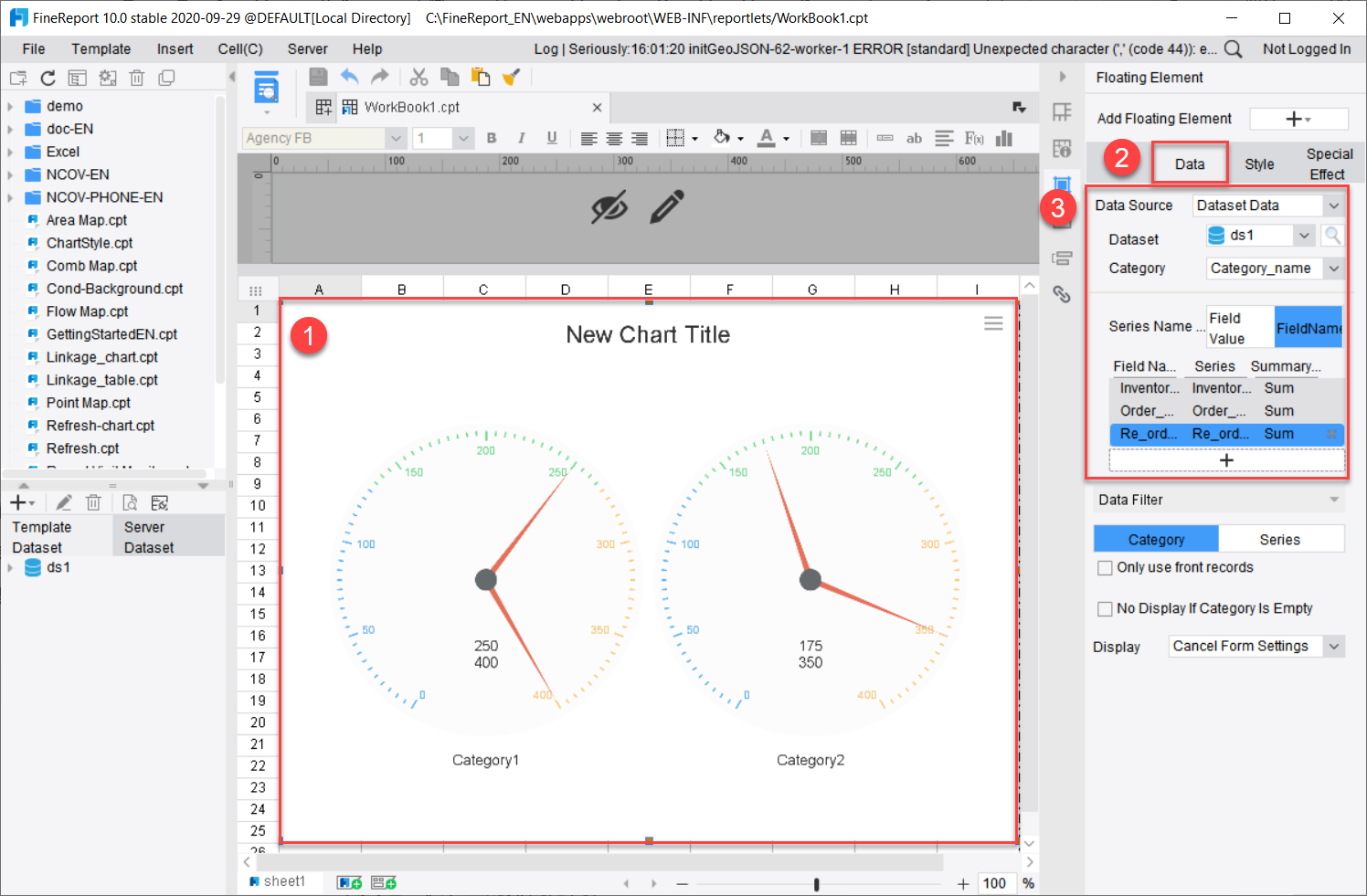Open the Agency FB font dropdown
Screen dimensions: 1367x896
click(395, 138)
